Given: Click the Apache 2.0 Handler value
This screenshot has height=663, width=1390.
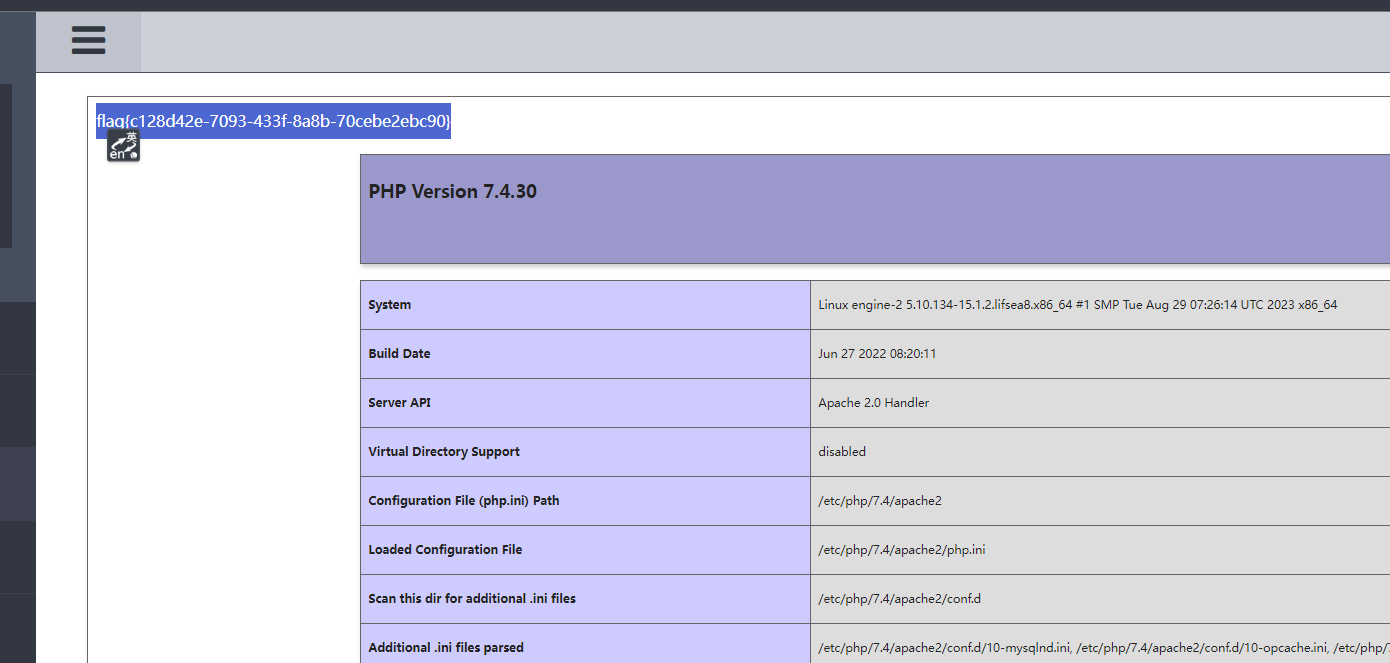Looking at the screenshot, I should click(873, 403).
